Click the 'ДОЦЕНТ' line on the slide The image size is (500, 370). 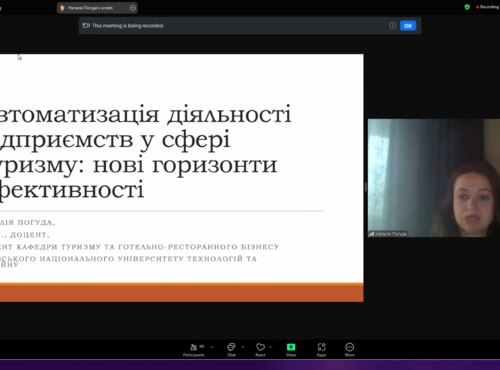(x=25, y=235)
